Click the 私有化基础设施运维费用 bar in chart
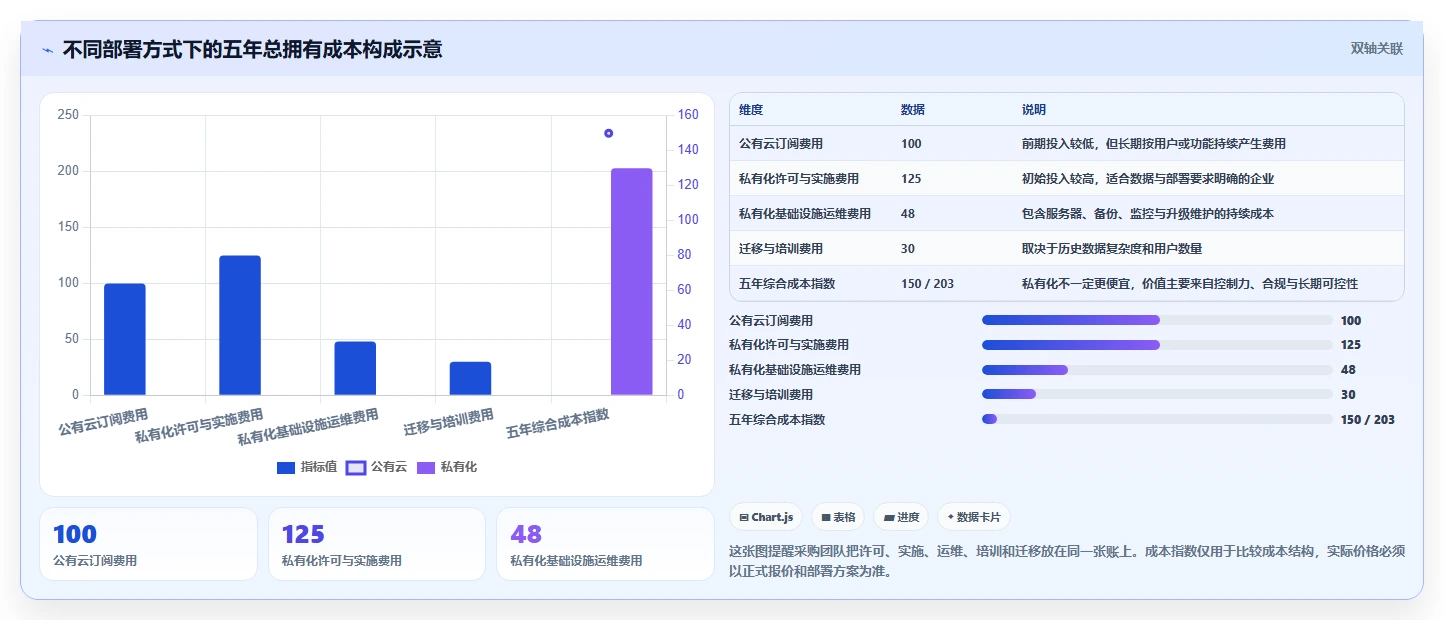The image size is (1444, 620). pyautogui.click(x=355, y=368)
